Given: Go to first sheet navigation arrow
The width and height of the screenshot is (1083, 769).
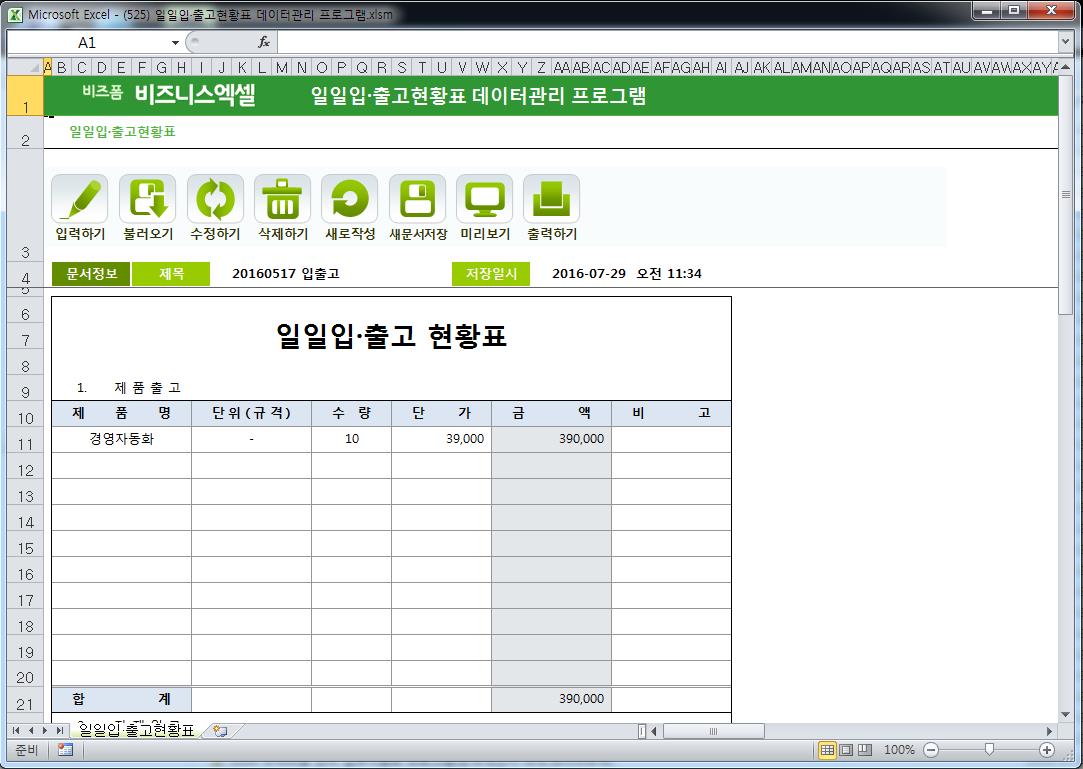Looking at the screenshot, I should [15, 730].
